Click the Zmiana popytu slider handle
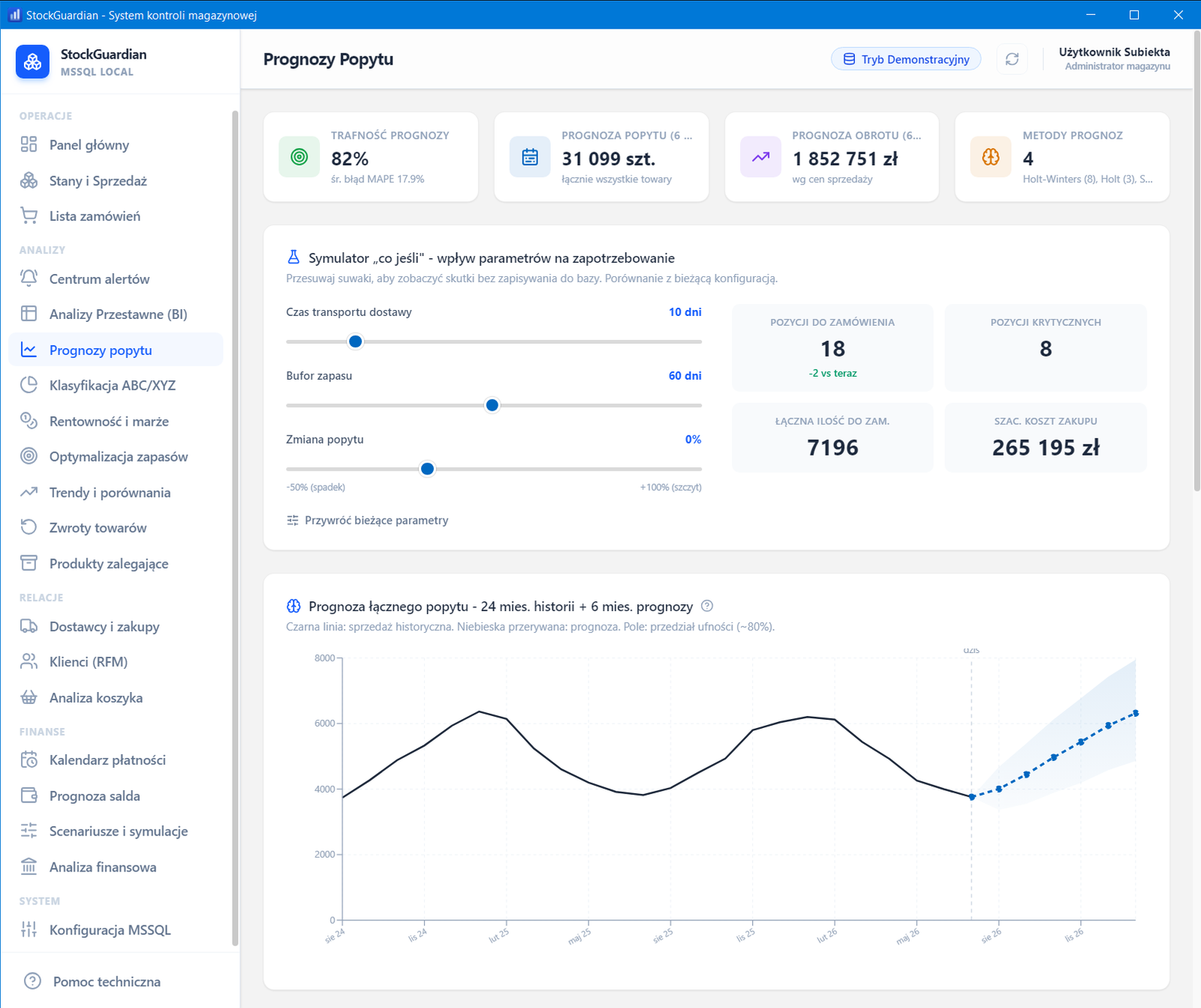The width and height of the screenshot is (1201, 1008). (x=427, y=469)
